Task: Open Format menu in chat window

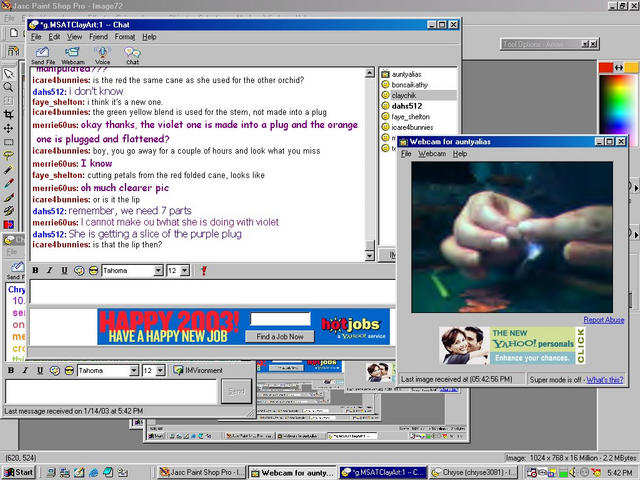Action: coord(124,37)
